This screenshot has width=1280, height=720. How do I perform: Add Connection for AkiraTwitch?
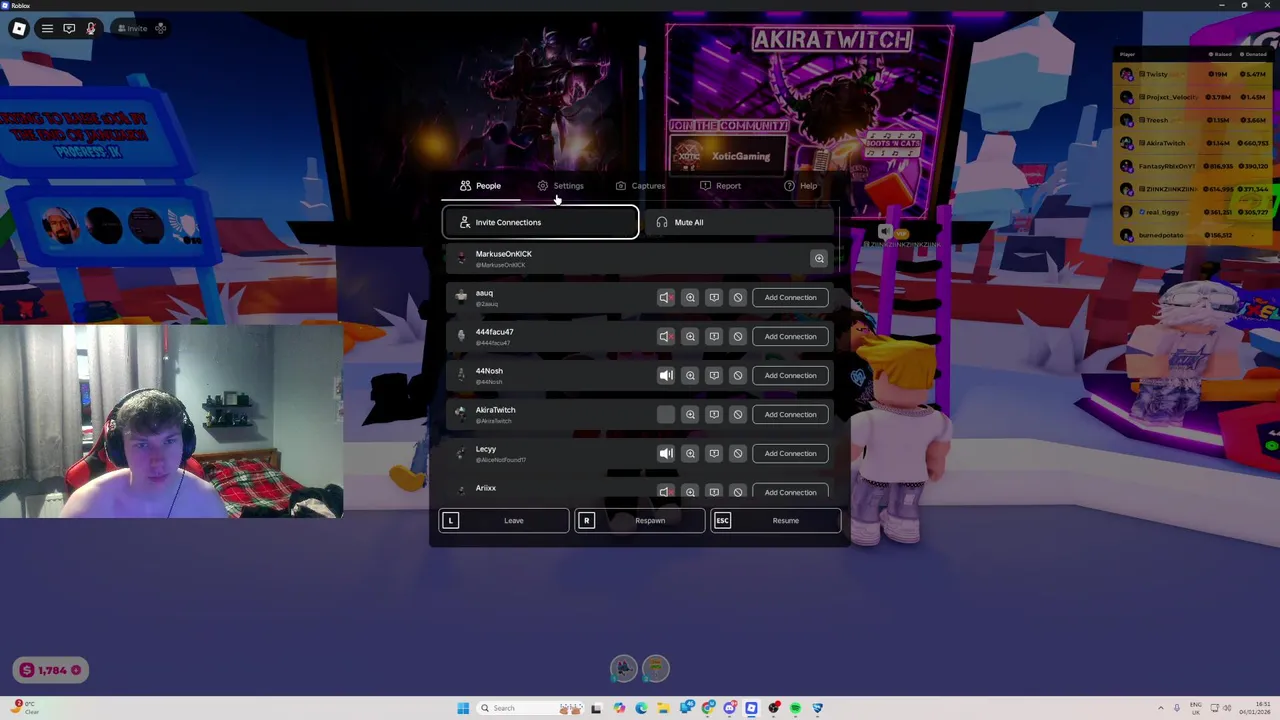pyautogui.click(x=790, y=414)
